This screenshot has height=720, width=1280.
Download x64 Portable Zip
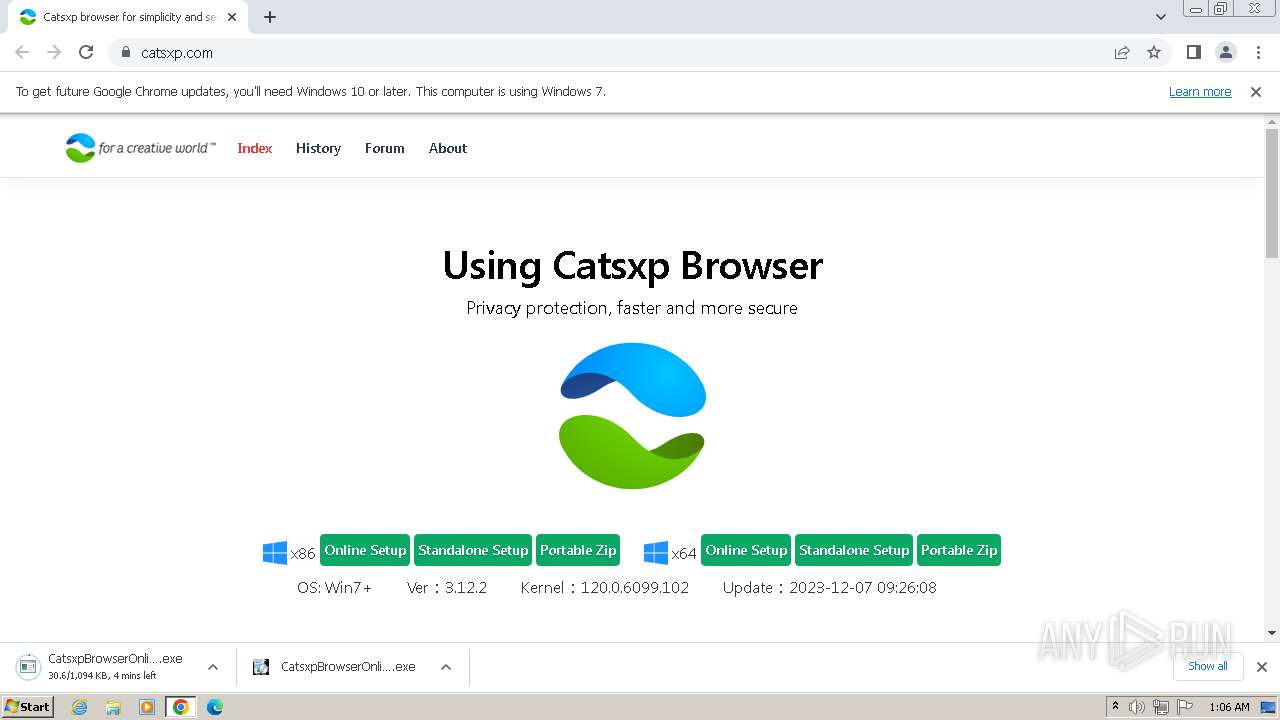(959, 550)
